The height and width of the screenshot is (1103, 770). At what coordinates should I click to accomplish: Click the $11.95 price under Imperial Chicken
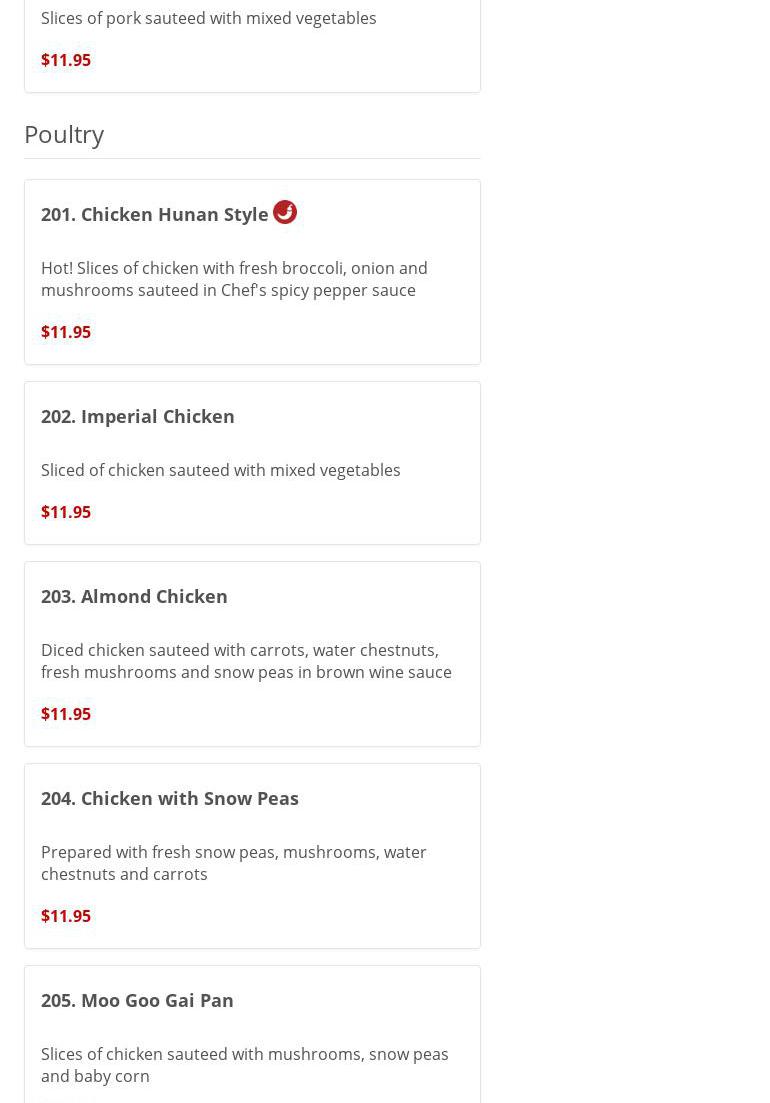[x=66, y=512]
